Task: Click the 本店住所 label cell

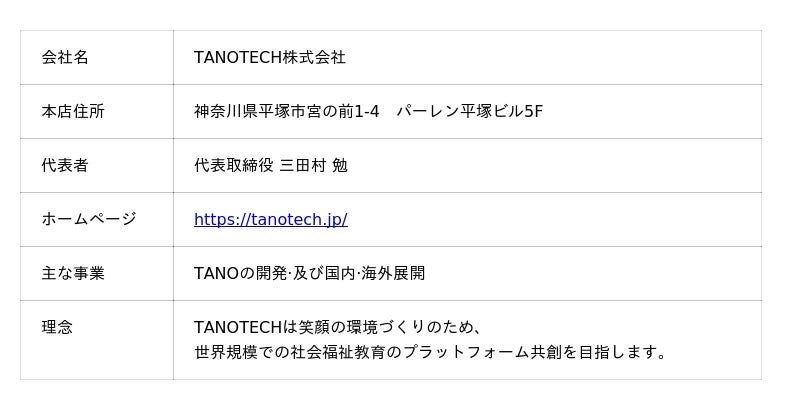Action: pos(73,112)
